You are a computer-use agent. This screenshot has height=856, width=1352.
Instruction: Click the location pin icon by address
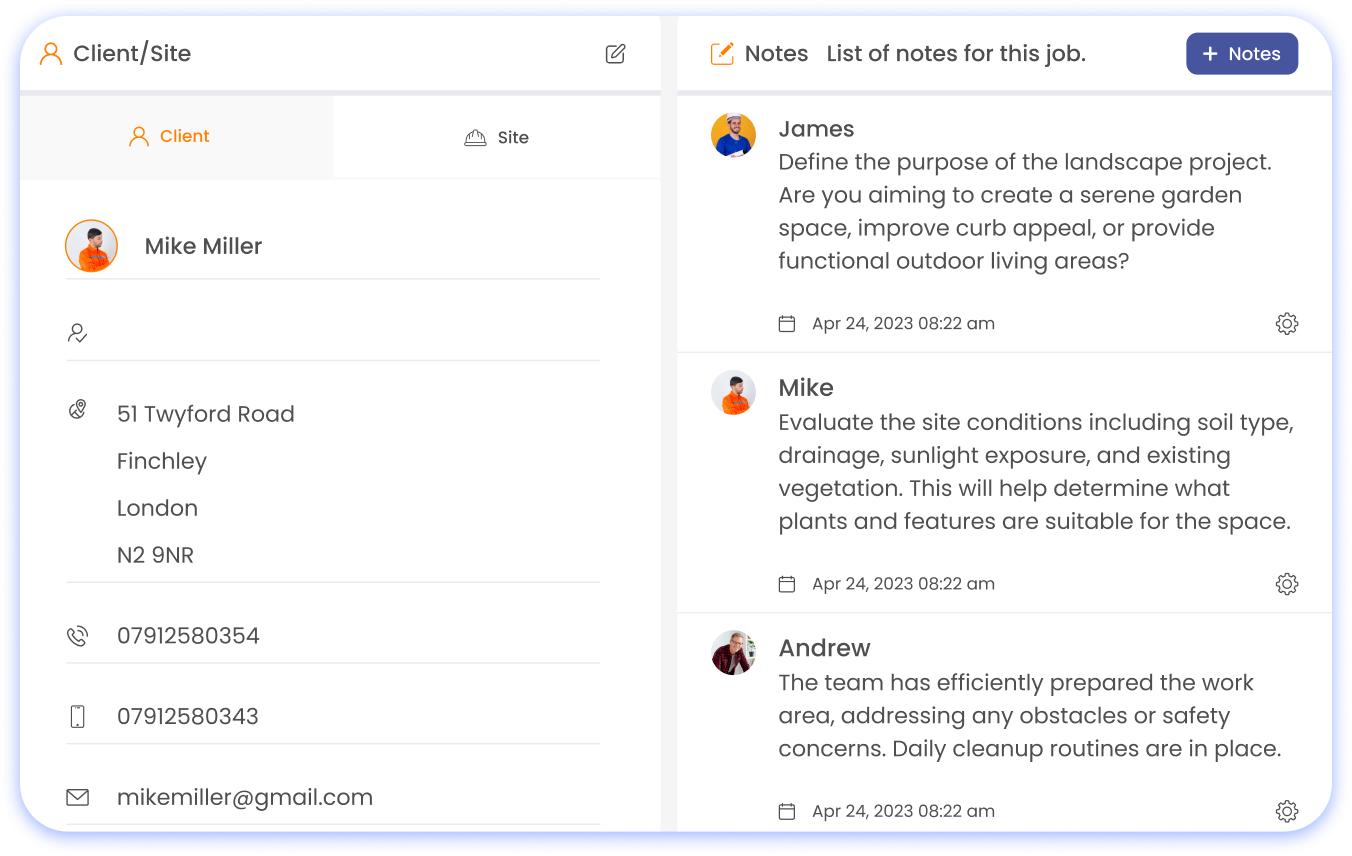(77, 410)
